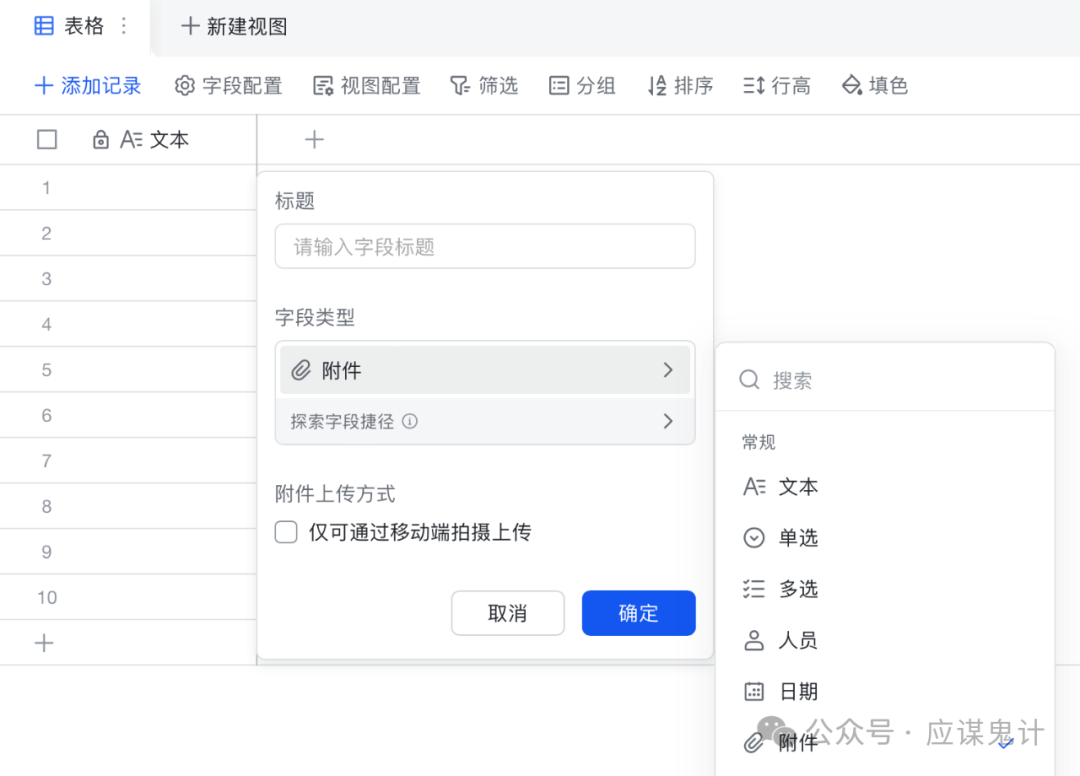Click the field title input box
1080x776 pixels.
click(484, 246)
